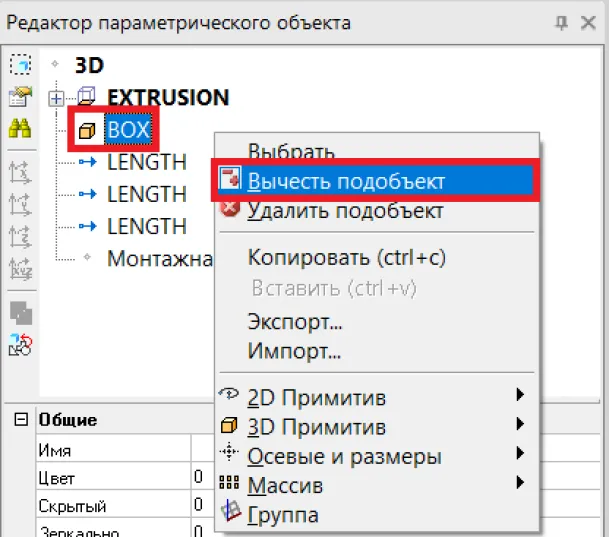Click the binoculars search icon
This screenshot has height=537, width=609.
[x=20, y=128]
